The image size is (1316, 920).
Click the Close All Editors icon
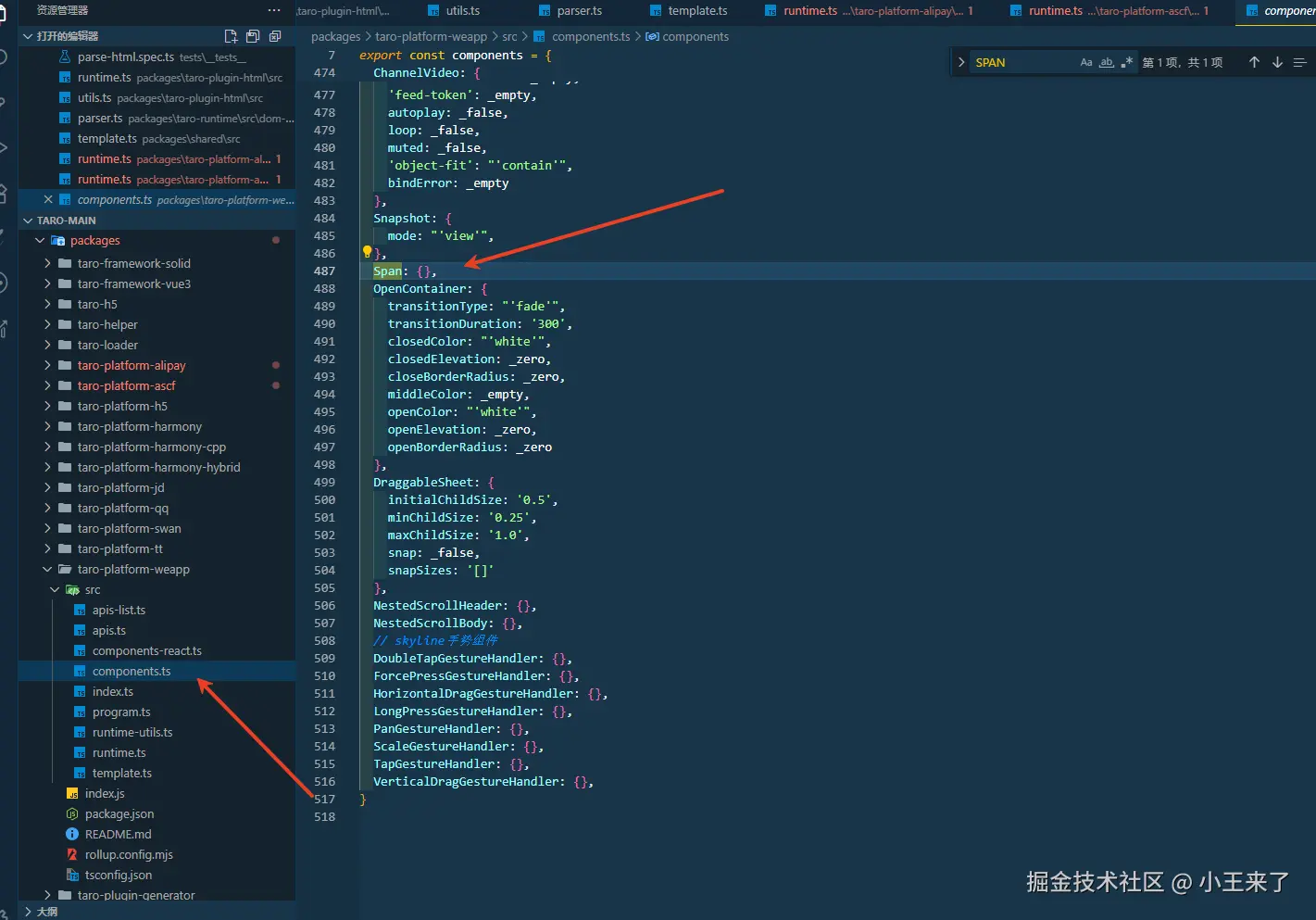pyautogui.click(x=275, y=36)
